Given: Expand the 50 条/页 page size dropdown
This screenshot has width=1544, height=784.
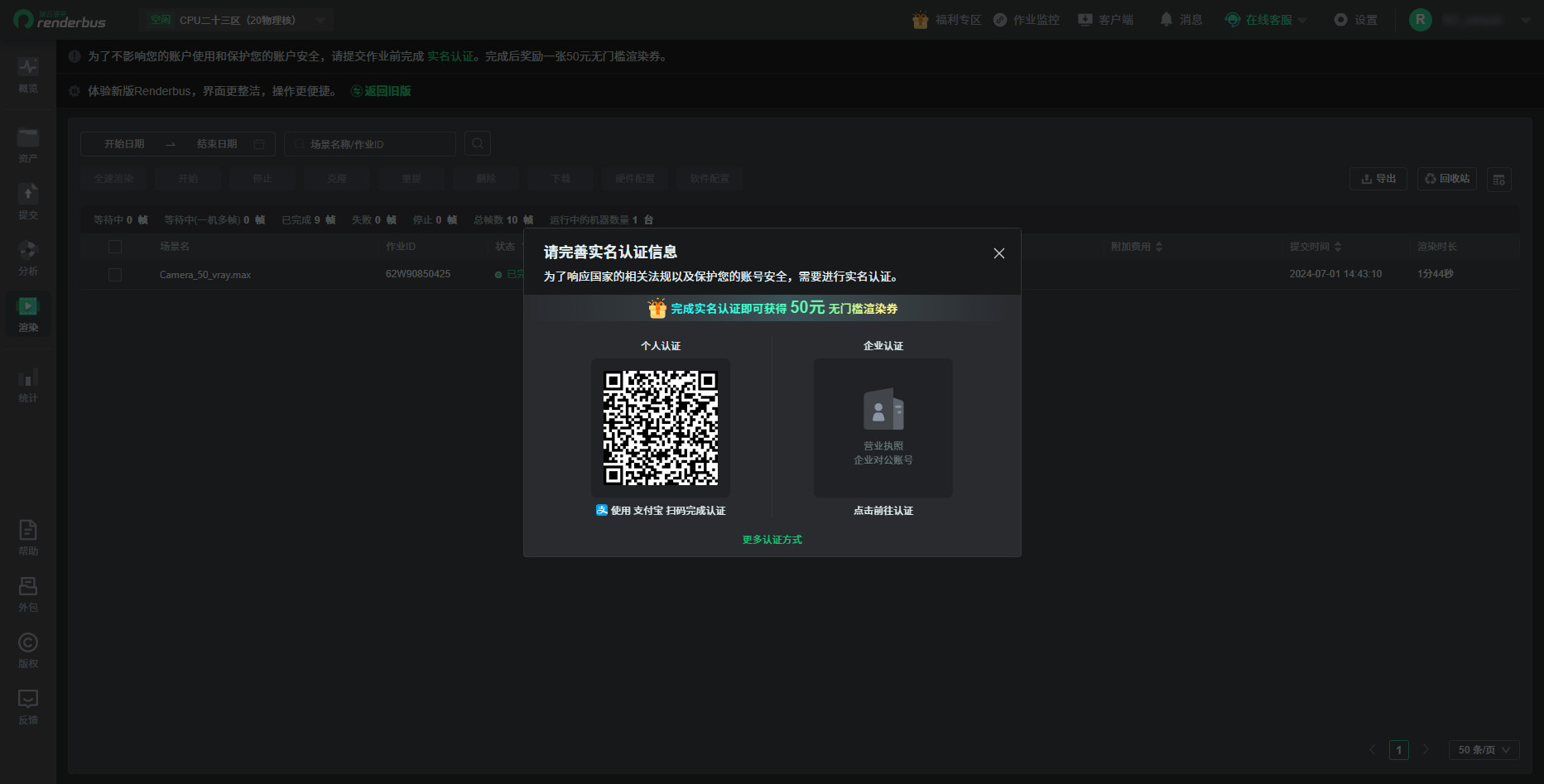Looking at the screenshot, I should [1484, 750].
